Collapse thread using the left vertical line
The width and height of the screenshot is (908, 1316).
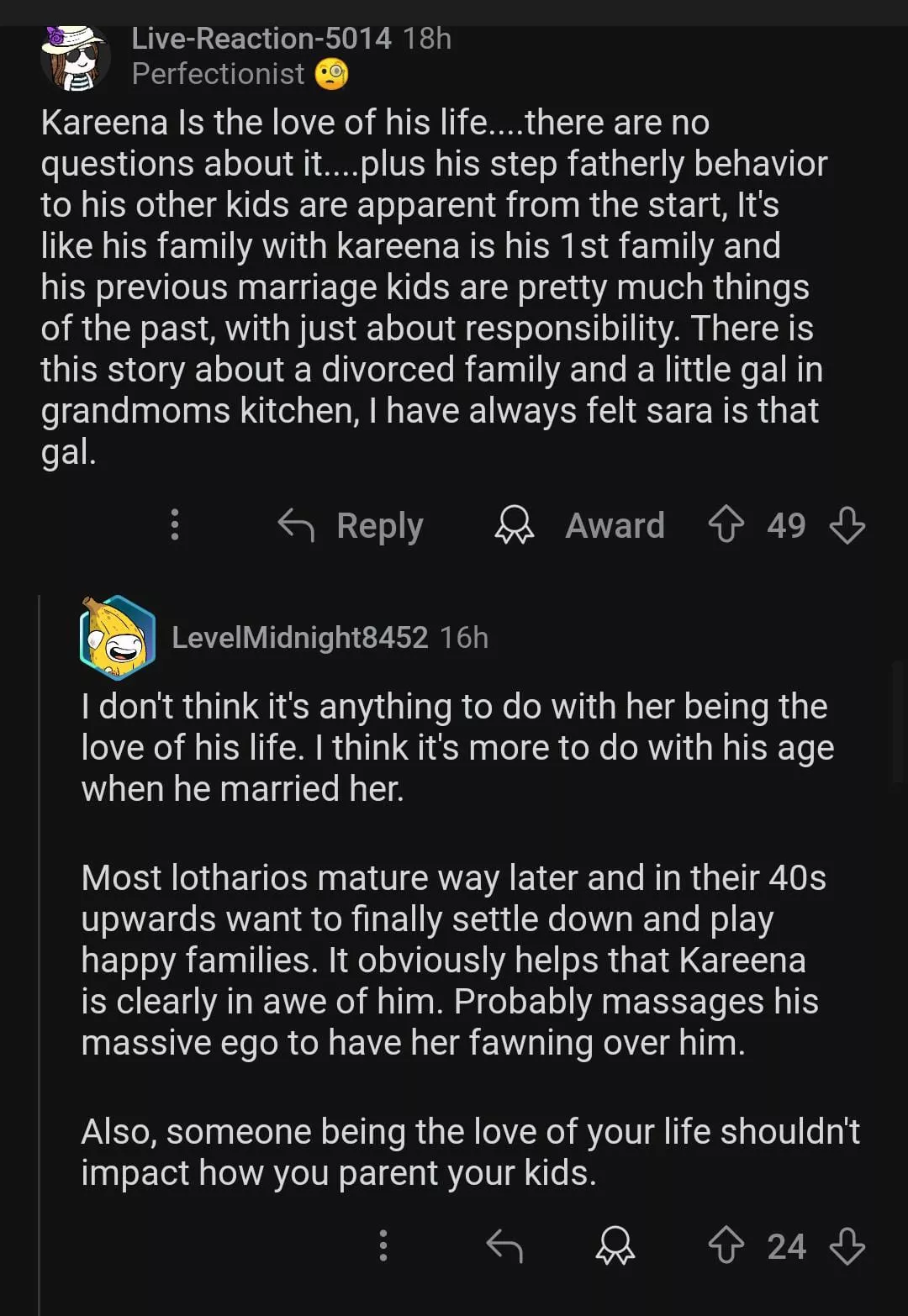click(40, 924)
